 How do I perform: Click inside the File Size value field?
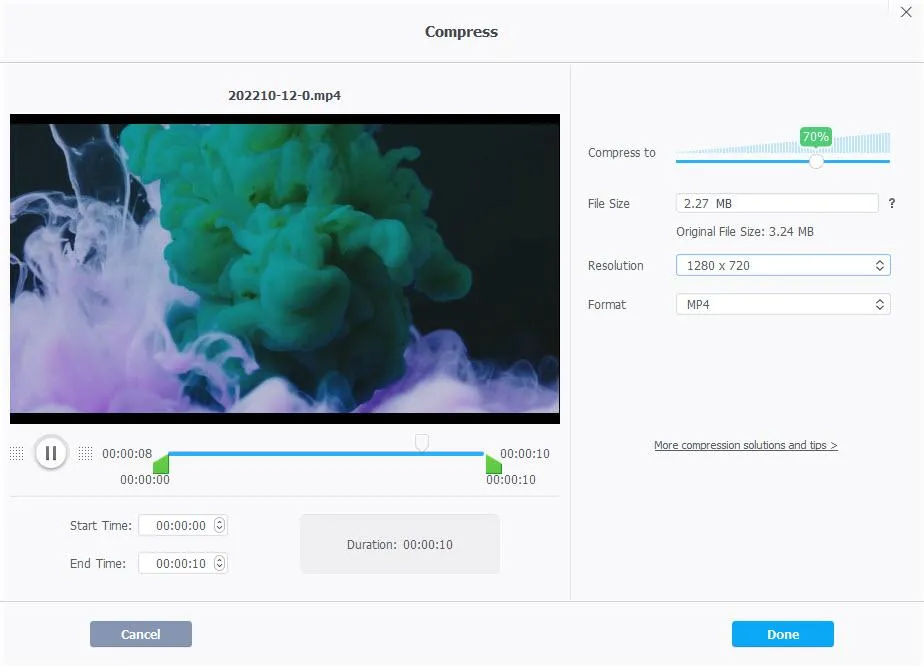(760, 203)
